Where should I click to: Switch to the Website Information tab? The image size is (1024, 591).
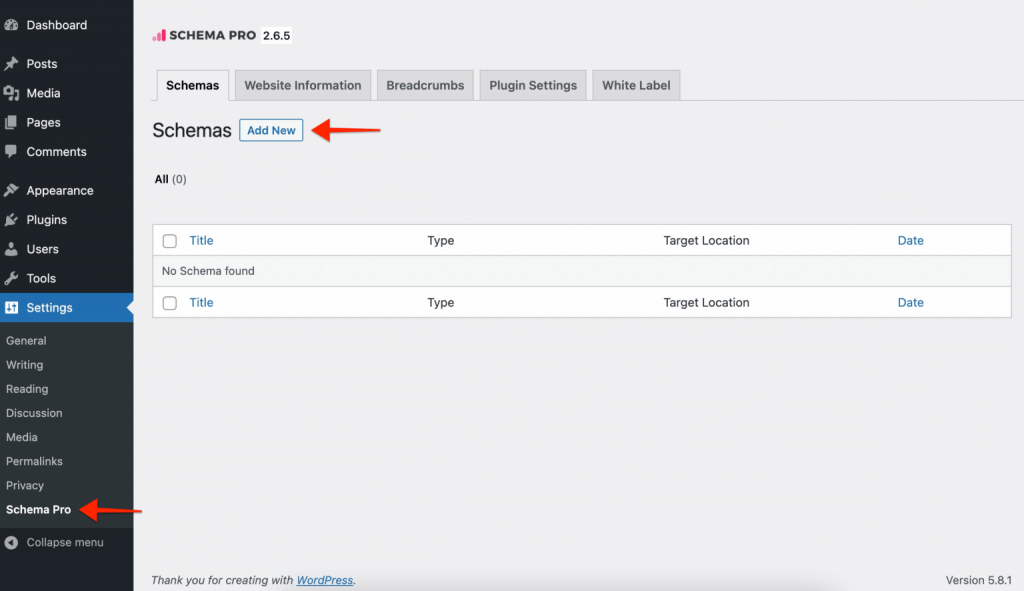(302, 85)
